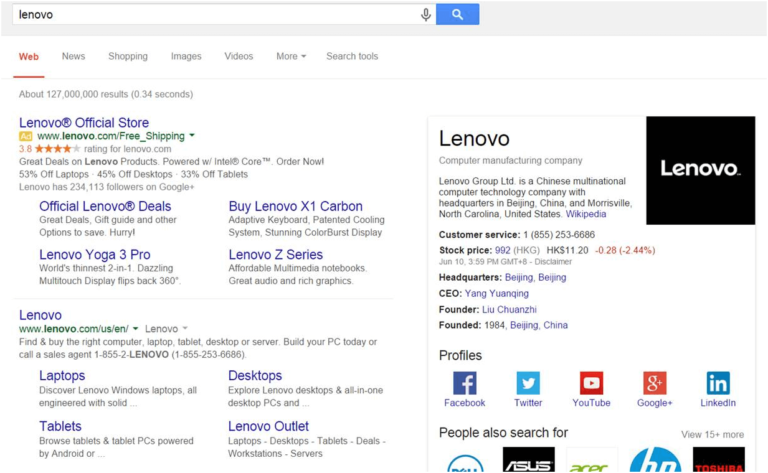Open the Desktops sitelink
Viewport: 768px width, 473px height.
(x=255, y=376)
